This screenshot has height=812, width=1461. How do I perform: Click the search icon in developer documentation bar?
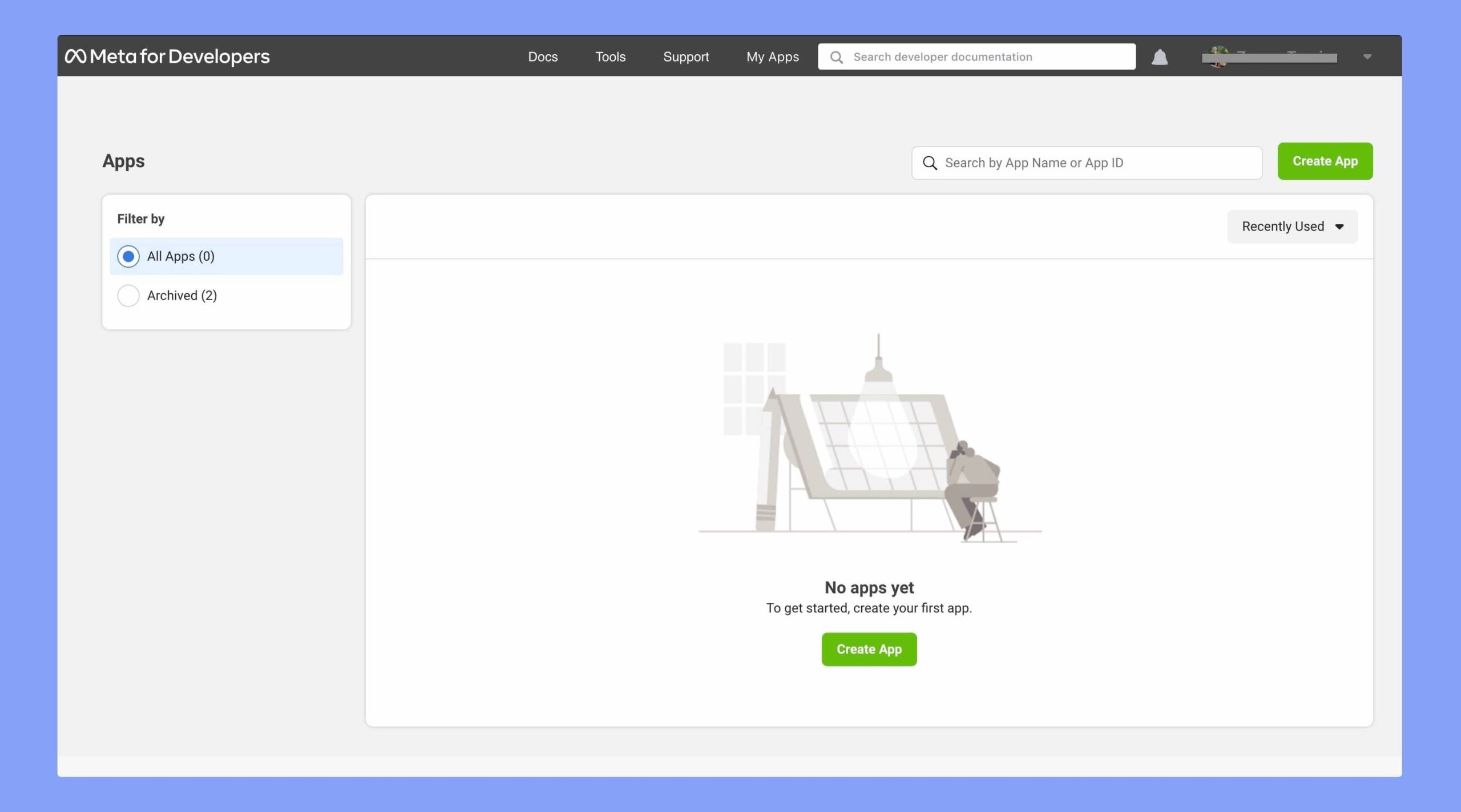tap(835, 56)
